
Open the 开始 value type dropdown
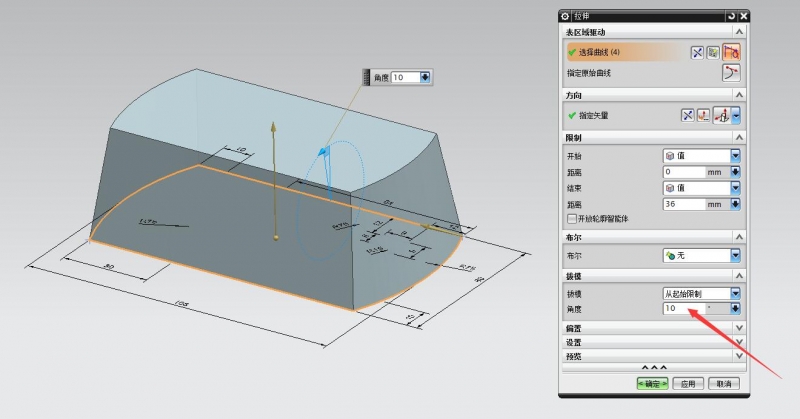pos(735,156)
